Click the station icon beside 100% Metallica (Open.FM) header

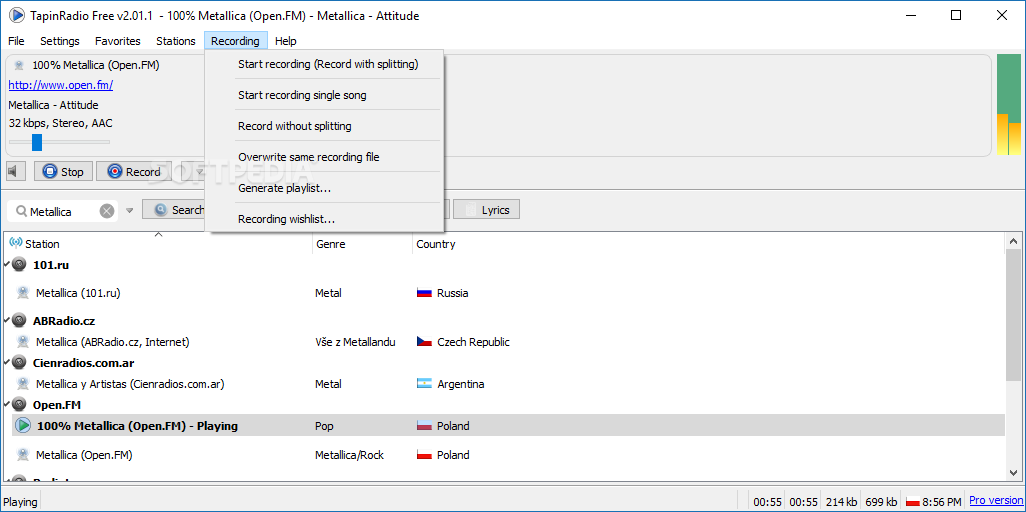pyautogui.click(x=19, y=65)
